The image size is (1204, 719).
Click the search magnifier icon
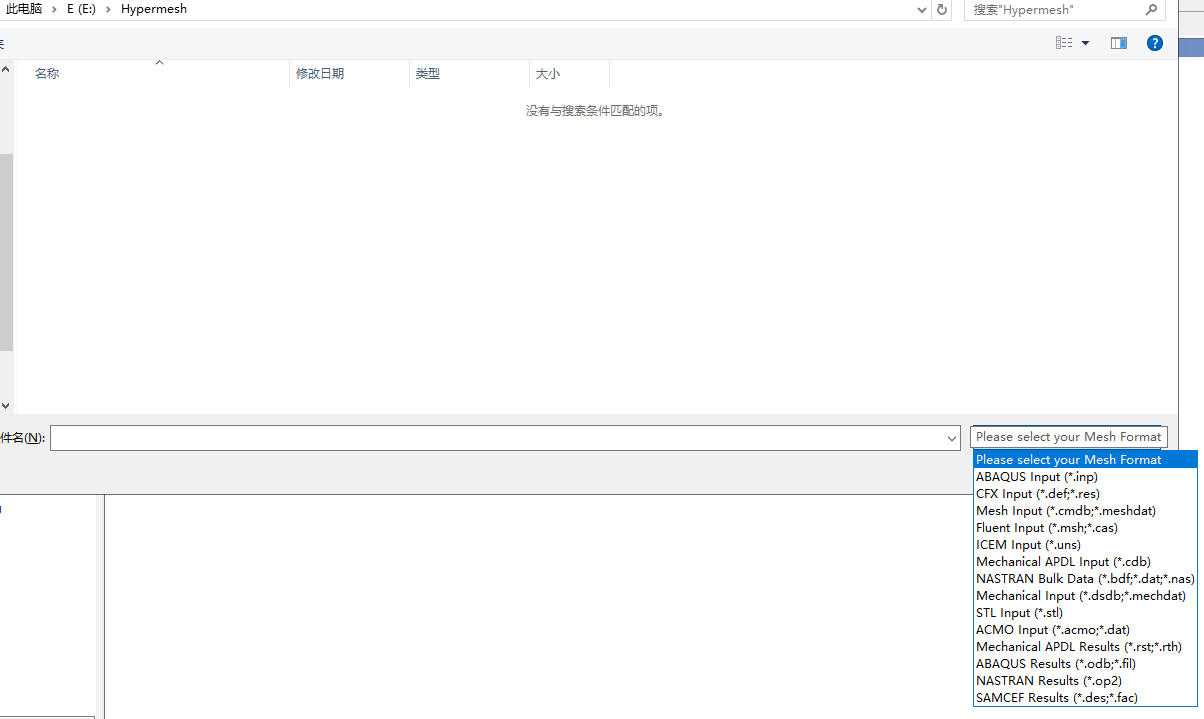click(x=1152, y=9)
